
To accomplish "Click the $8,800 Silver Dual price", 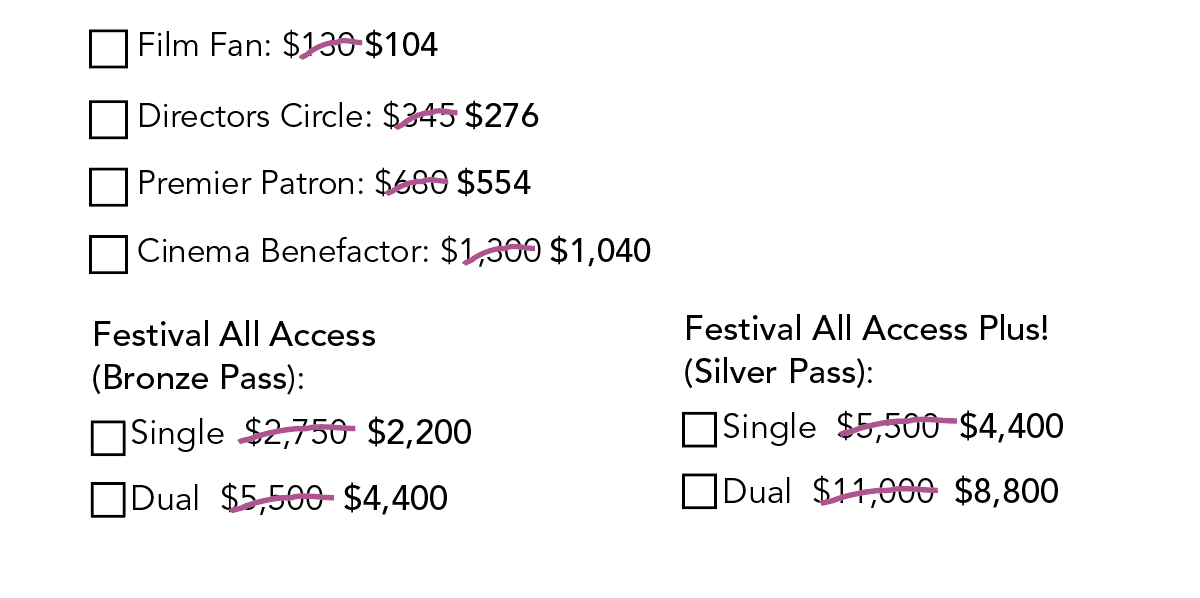I will 1006,492.
